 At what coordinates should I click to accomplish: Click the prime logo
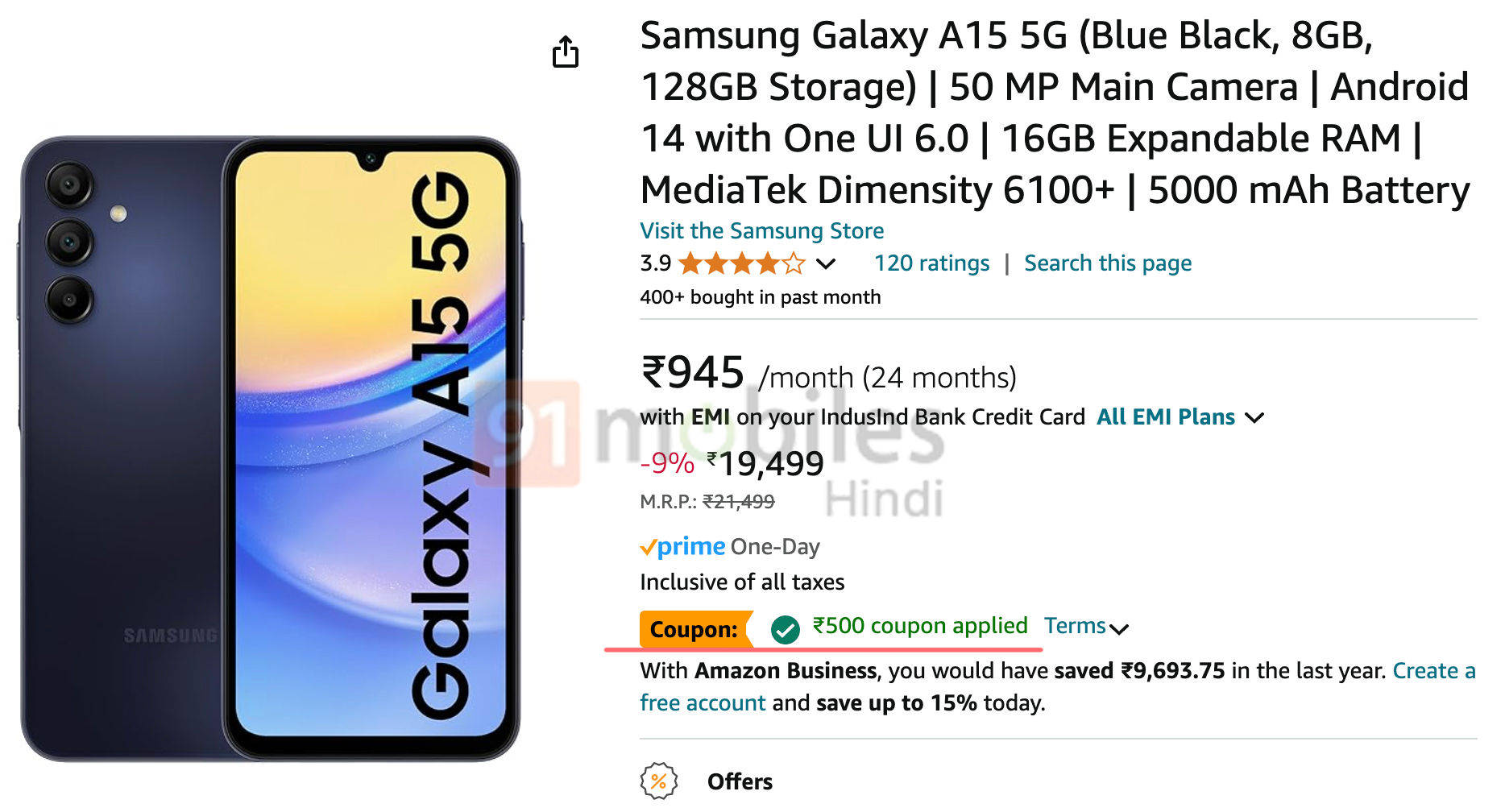click(682, 546)
